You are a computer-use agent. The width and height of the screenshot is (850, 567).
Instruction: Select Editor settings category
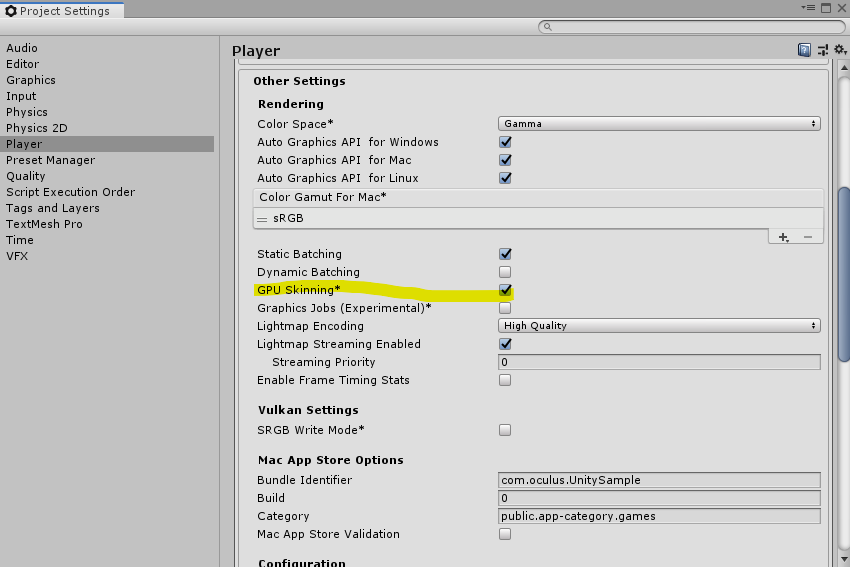pos(22,64)
